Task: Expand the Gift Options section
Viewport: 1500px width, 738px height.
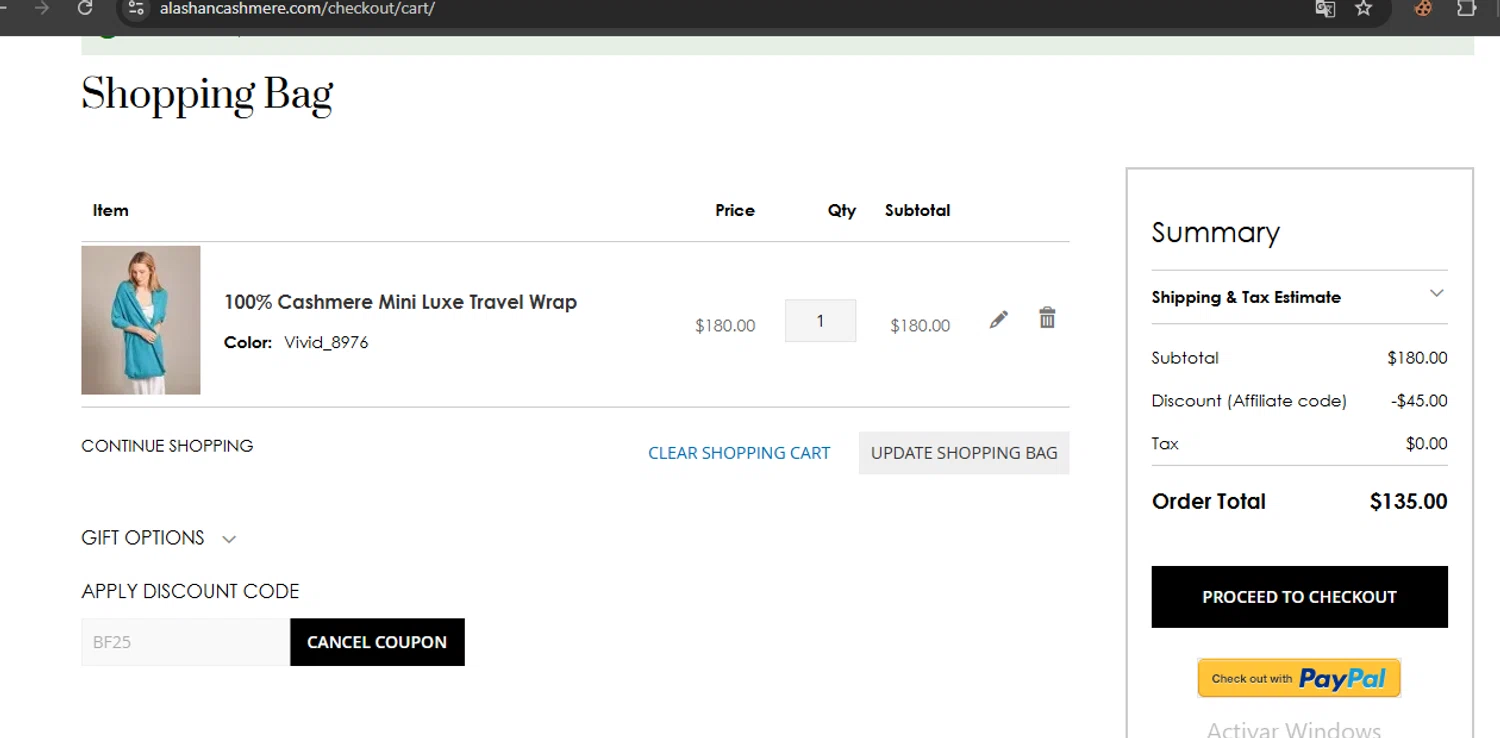Action: (x=159, y=538)
